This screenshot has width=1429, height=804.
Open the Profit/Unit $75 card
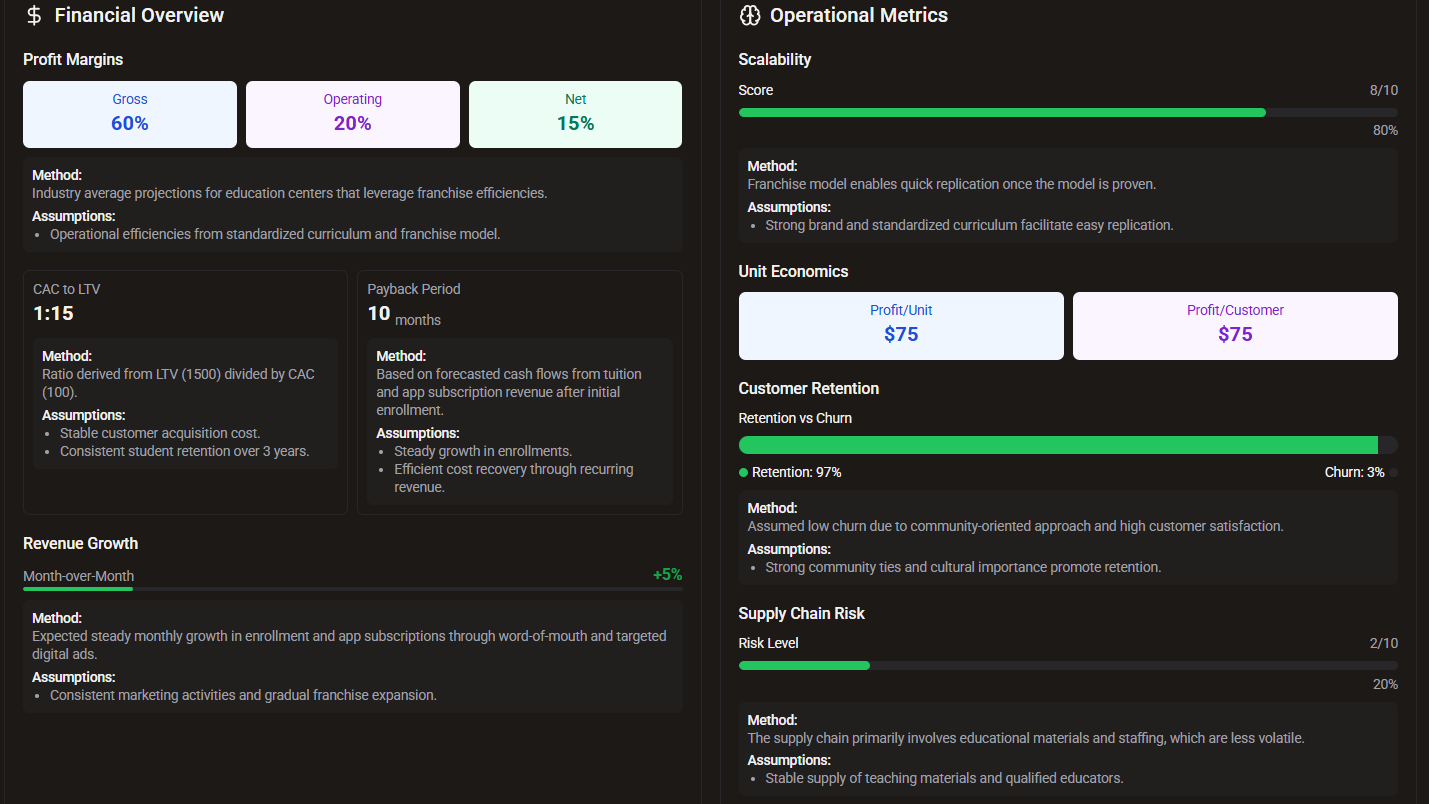click(900, 325)
